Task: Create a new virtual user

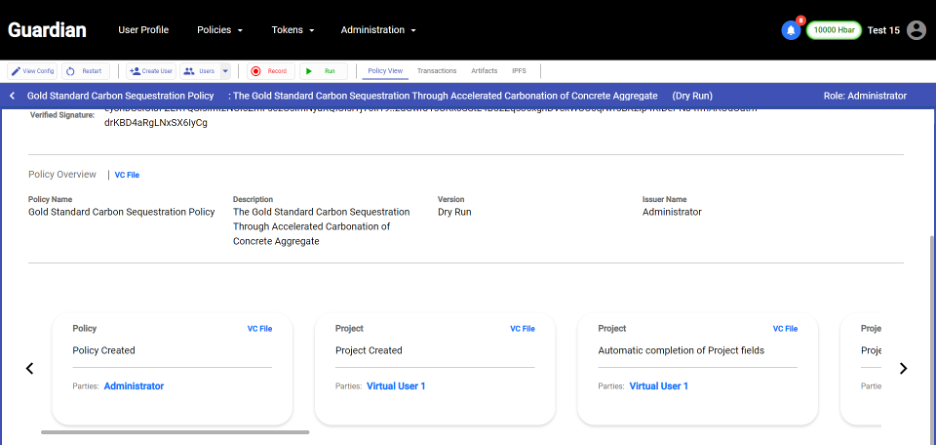Action: [x=151, y=71]
